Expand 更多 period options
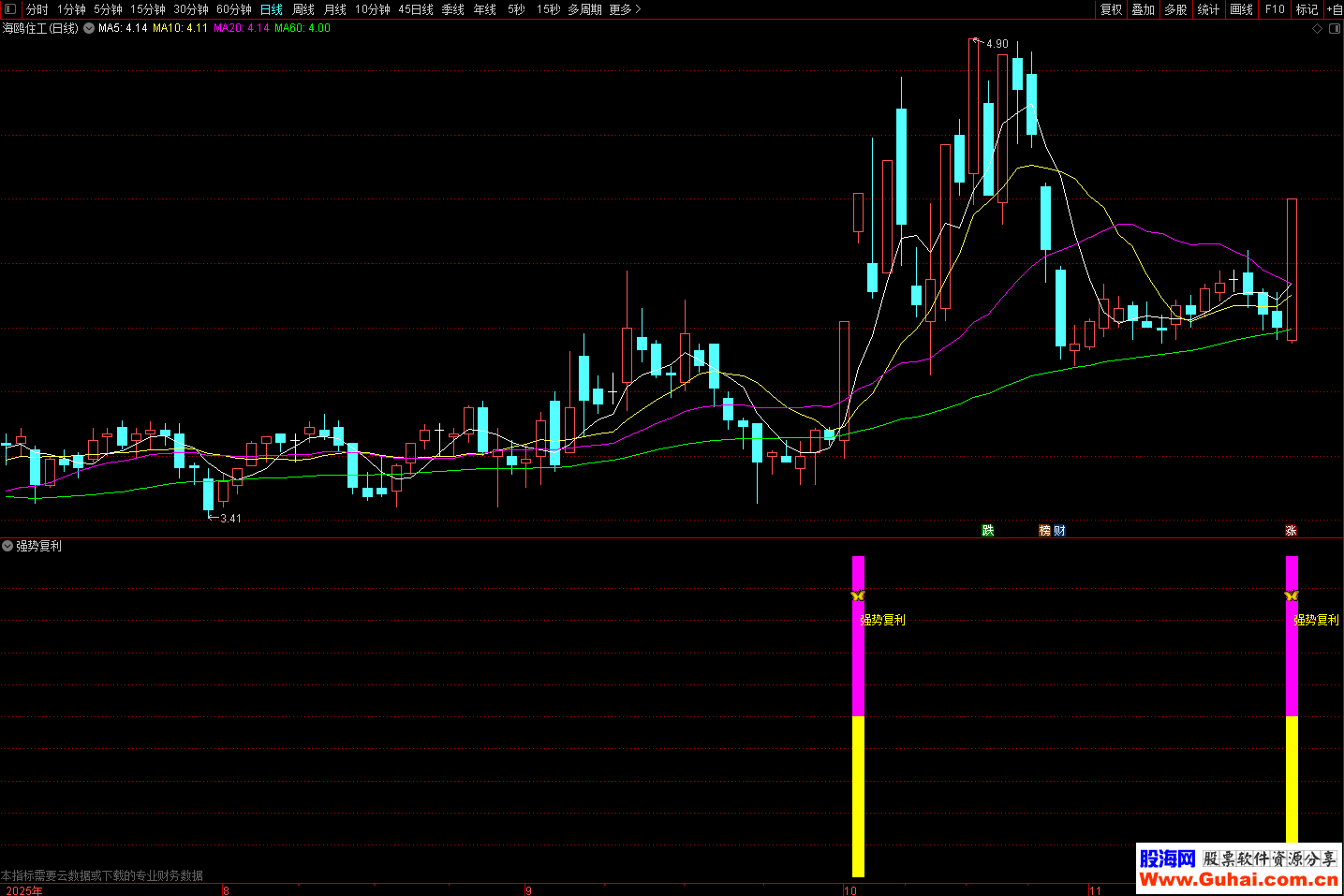 pos(625,9)
